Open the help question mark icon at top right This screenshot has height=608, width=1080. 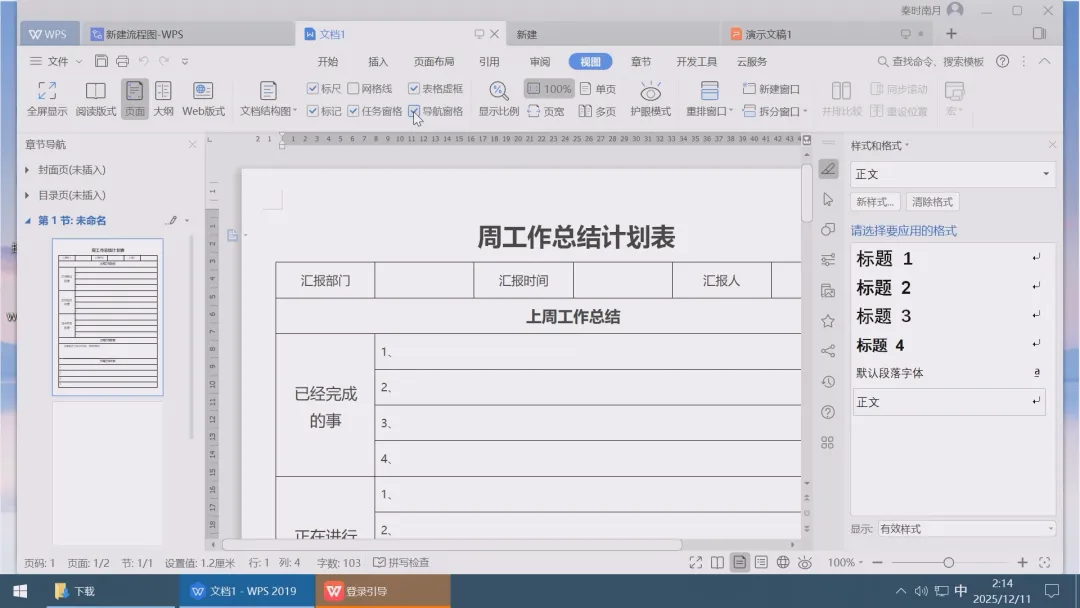click(1002, 61)
